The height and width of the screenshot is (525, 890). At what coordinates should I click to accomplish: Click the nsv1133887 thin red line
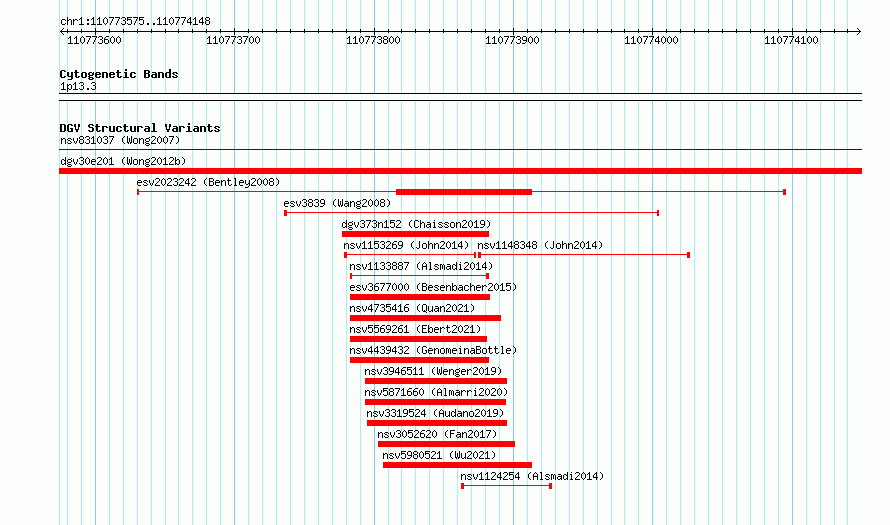(x=419, y=276)
